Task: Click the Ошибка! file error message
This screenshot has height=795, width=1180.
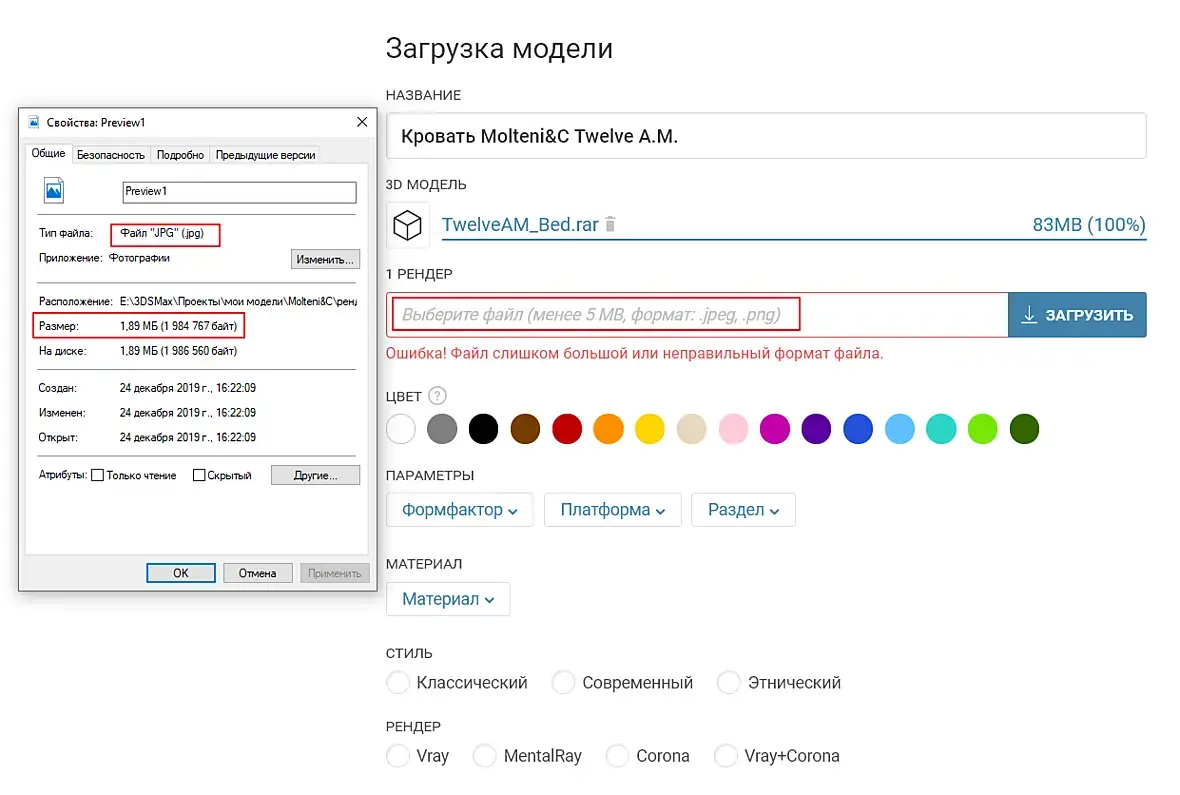Action: click(x=634, y=353)
